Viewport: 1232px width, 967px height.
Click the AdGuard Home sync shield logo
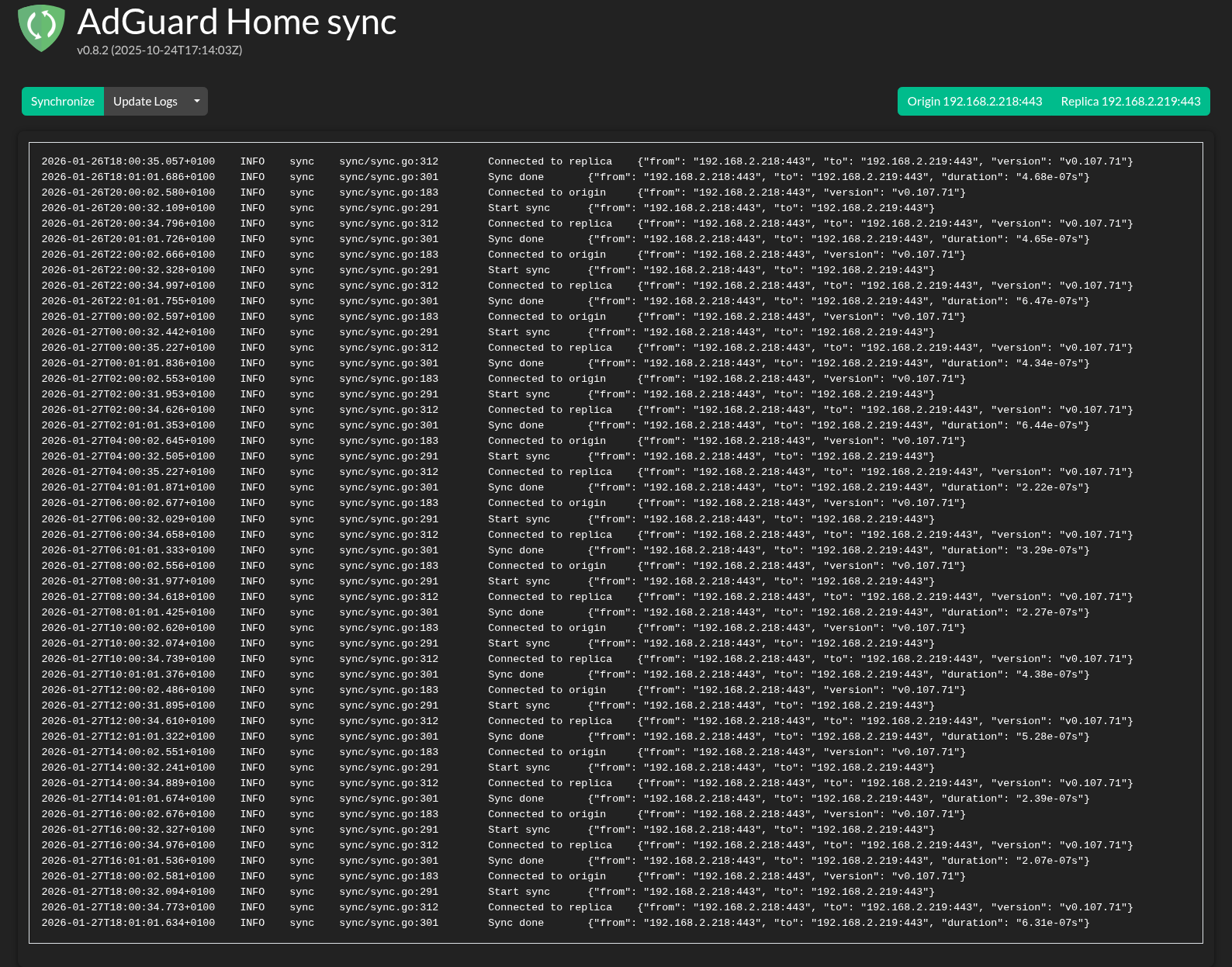tap(41, 28)
